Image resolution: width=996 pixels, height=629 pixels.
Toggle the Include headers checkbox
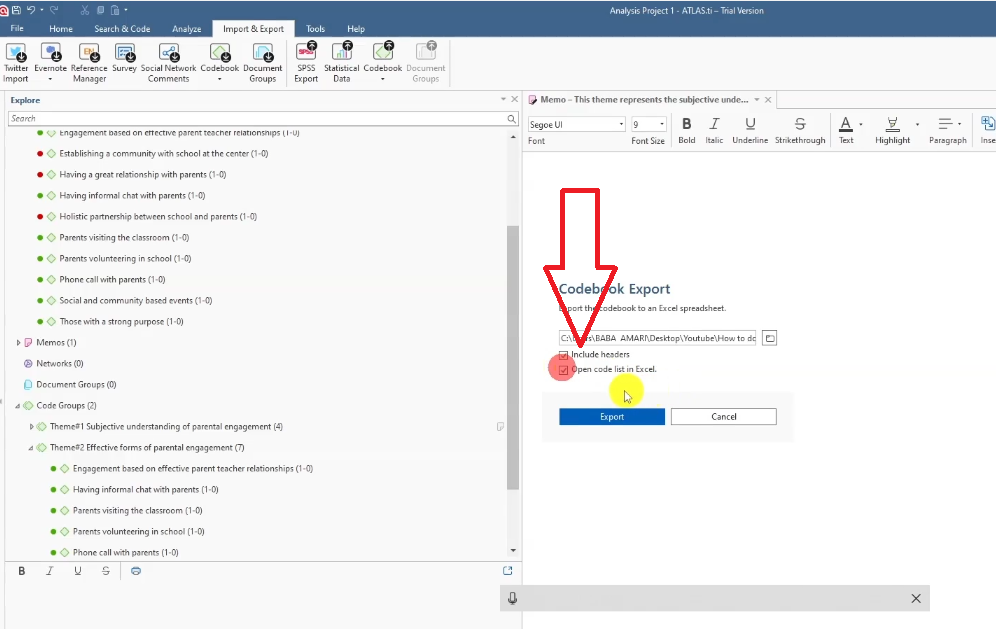click(x=564, y=355)
